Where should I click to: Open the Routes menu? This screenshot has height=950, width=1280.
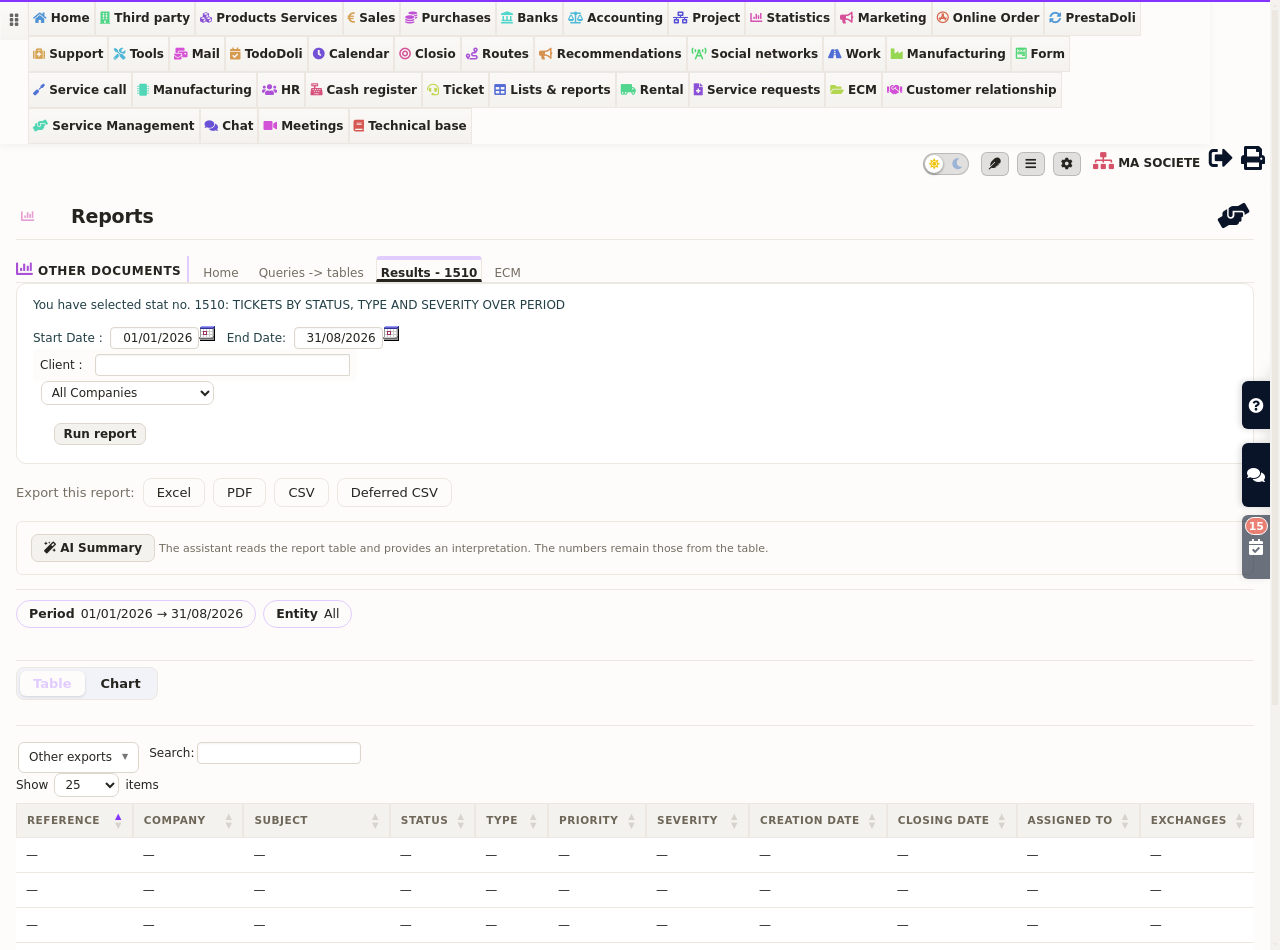pyautogui.click(x=497, y=54)
